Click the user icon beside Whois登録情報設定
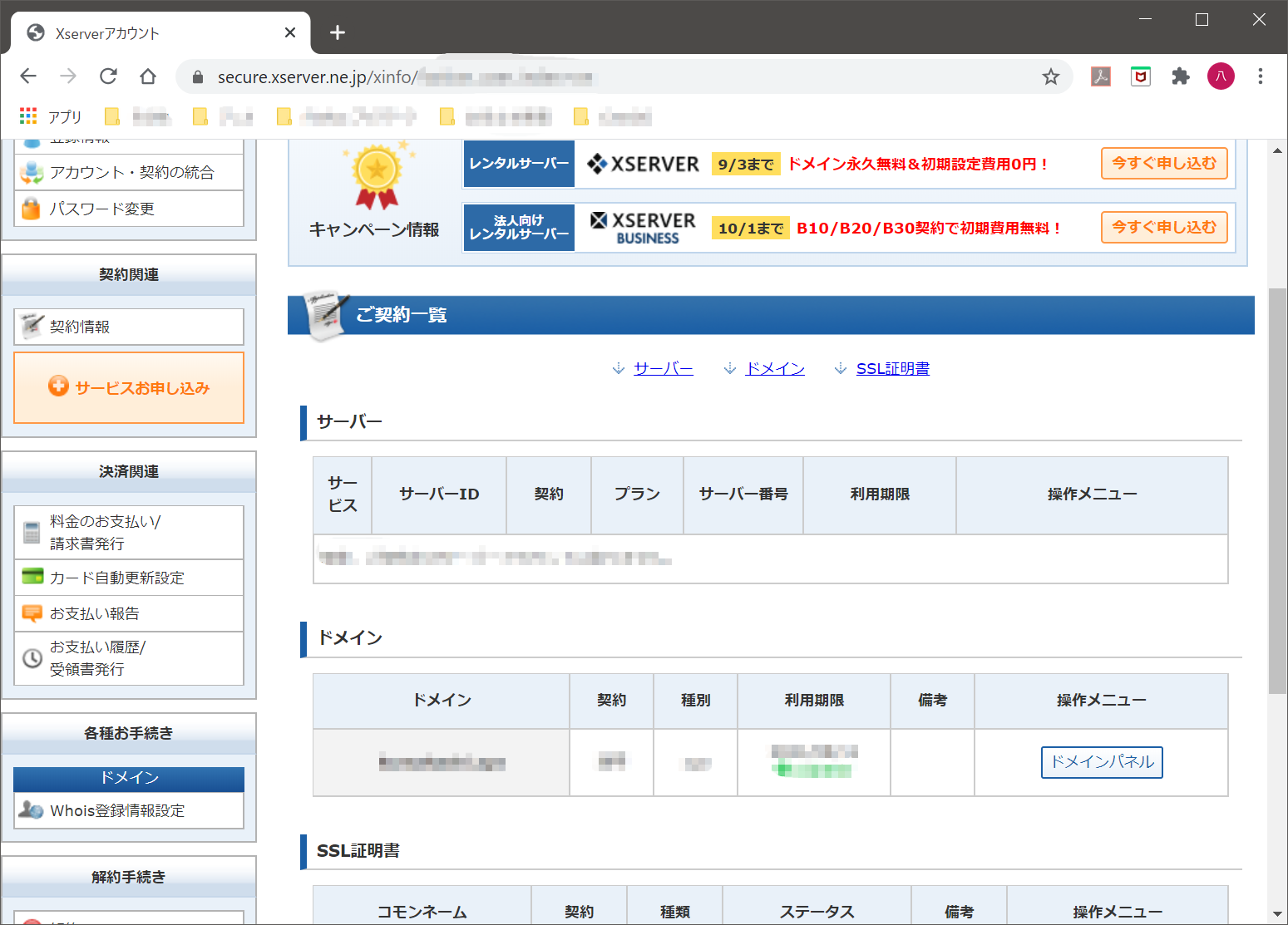1288x925 pixels. [x=31, y=809]
